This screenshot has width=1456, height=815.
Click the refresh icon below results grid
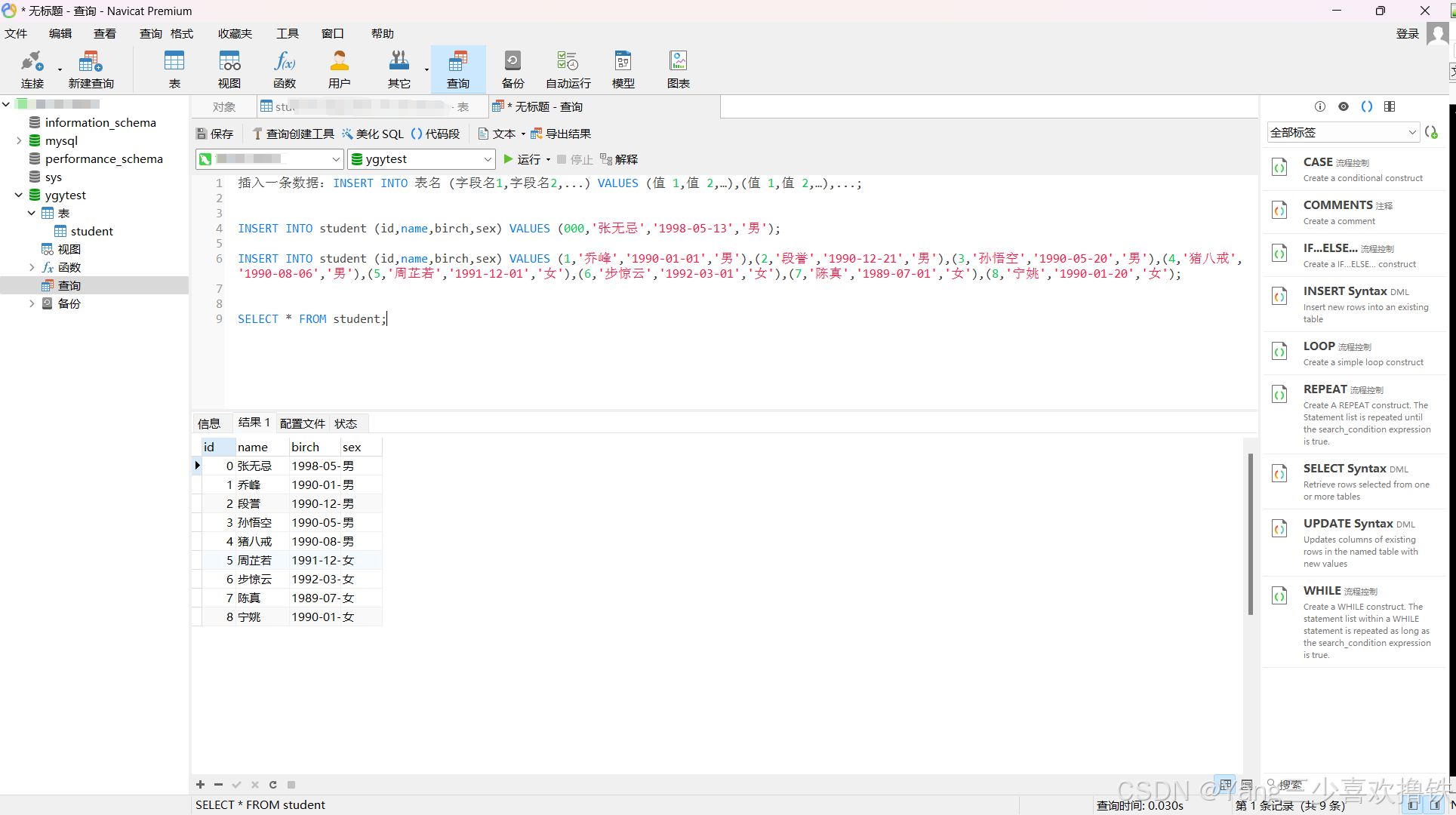[x=273, y=785]
